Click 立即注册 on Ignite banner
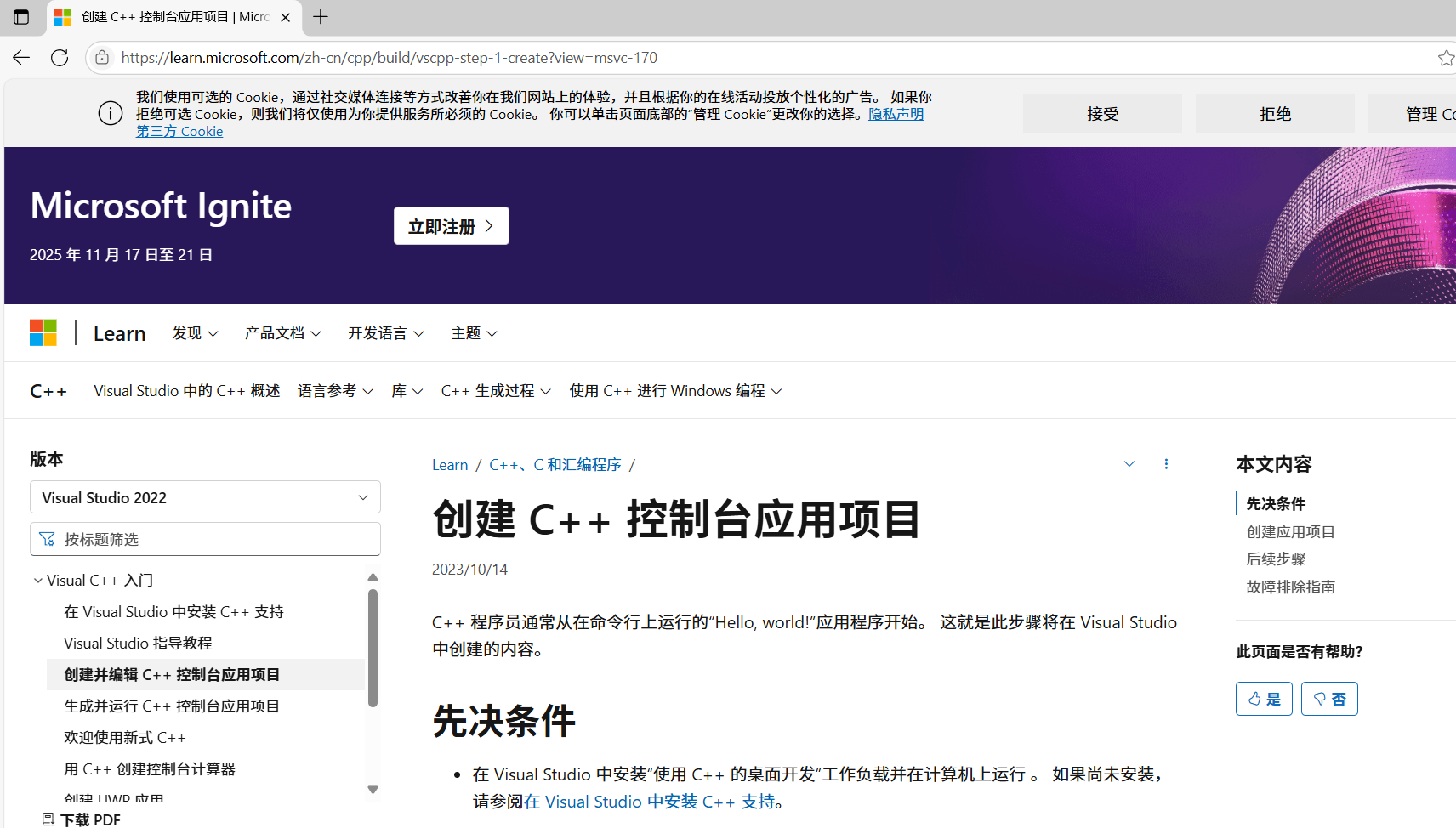This screenshot has width=1456, height=828. (x=452, y=226)
